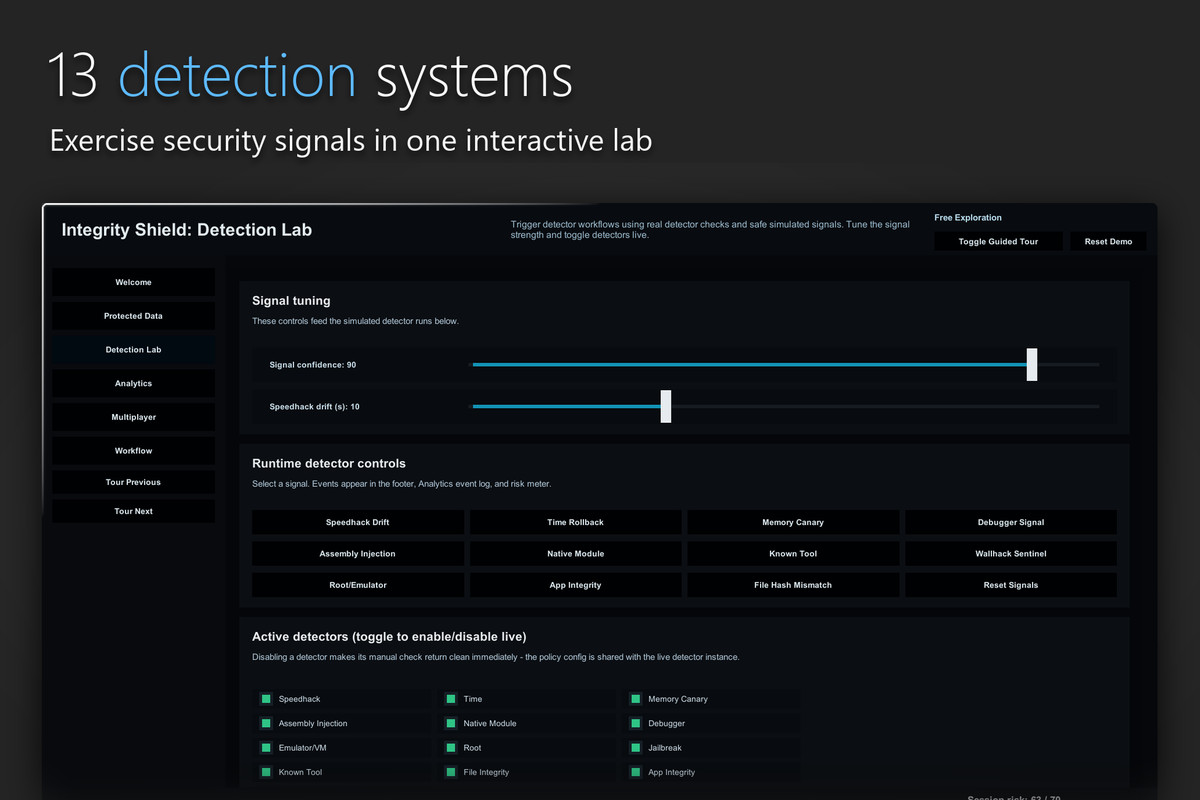Screen dimensions: 1200x800
Task: Disable the Assembly Injection detector checkbox
Action: 266,723
